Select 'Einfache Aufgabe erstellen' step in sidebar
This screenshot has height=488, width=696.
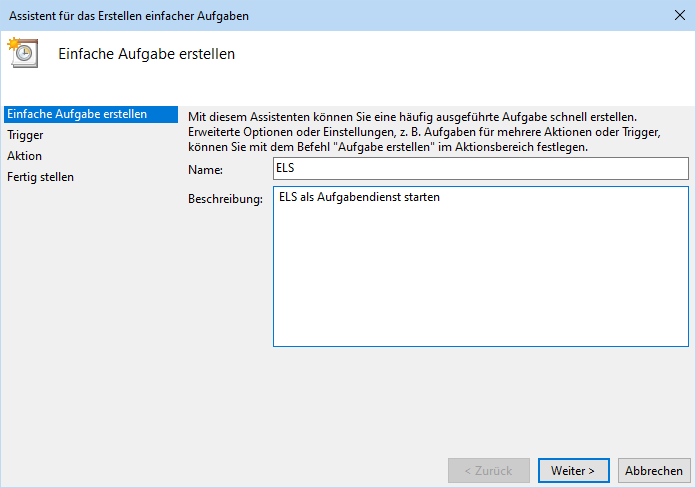(77, 114)
